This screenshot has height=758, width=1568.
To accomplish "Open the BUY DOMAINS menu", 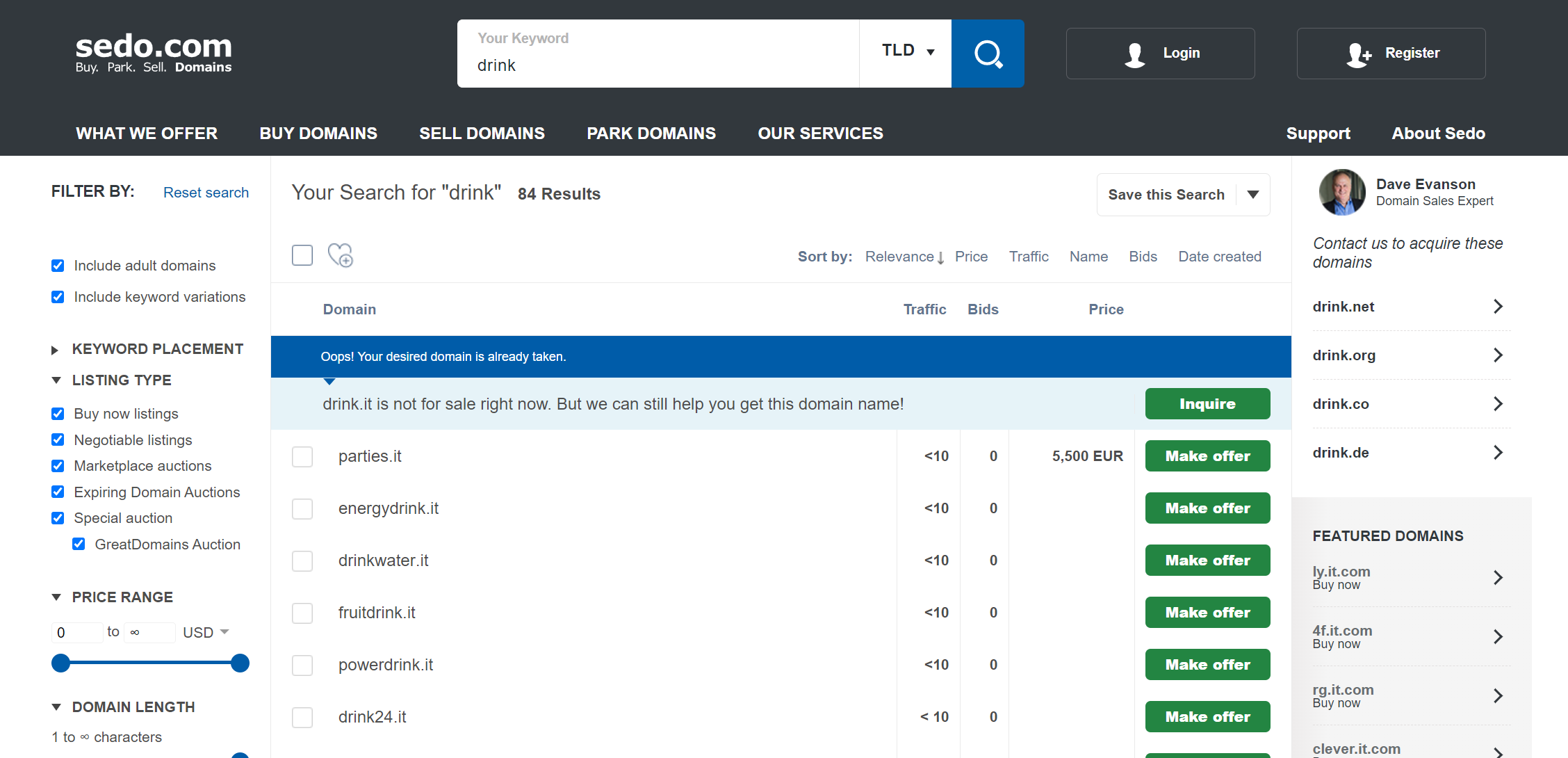I will (x=318, y=134).
